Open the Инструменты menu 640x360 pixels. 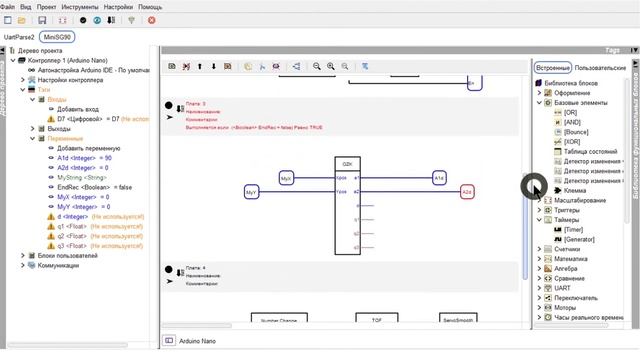(x=80, y=7)
